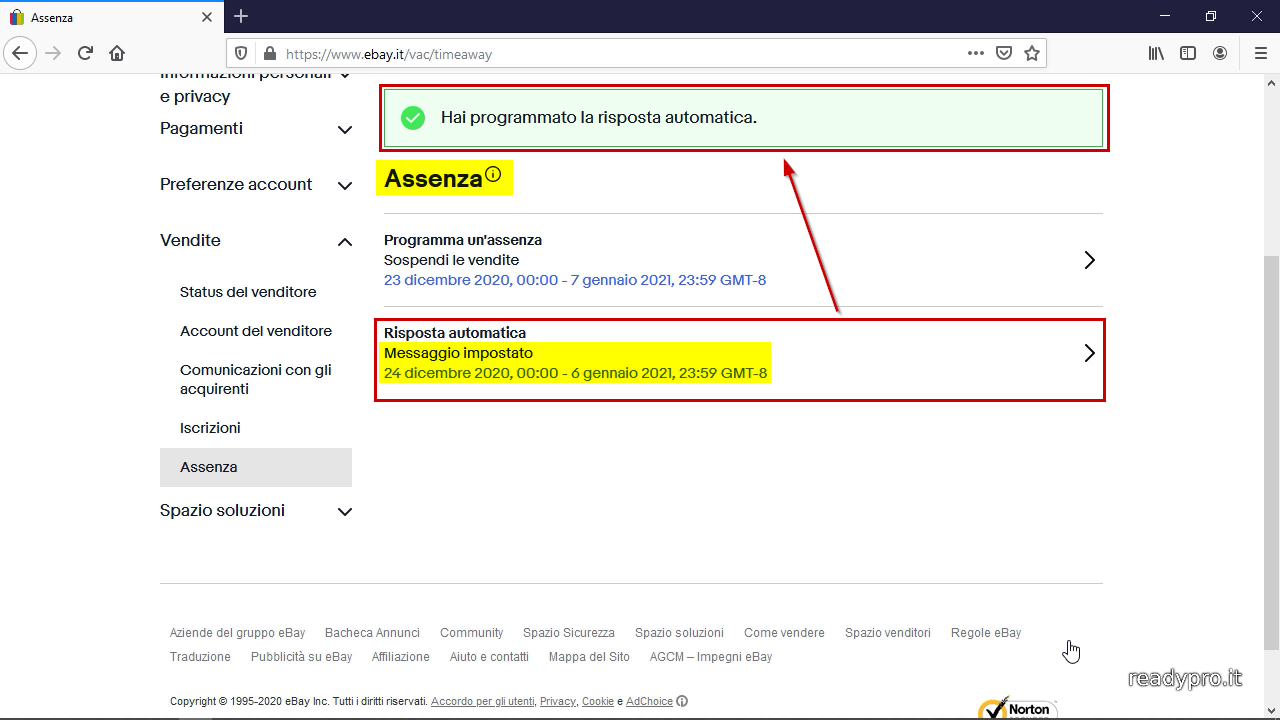Open Bacheca Annunci footer link

[372, 633]
